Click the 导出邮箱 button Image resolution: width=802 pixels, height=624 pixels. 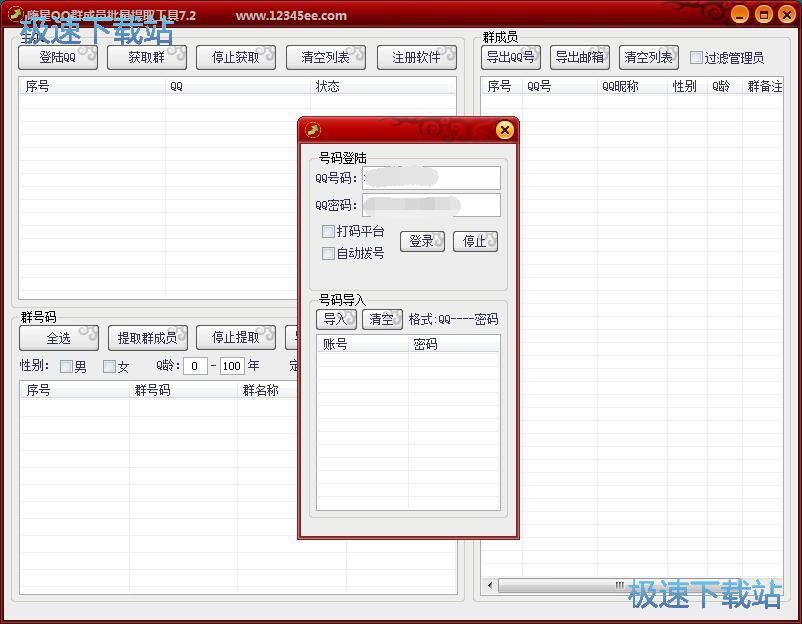(580, 57)
